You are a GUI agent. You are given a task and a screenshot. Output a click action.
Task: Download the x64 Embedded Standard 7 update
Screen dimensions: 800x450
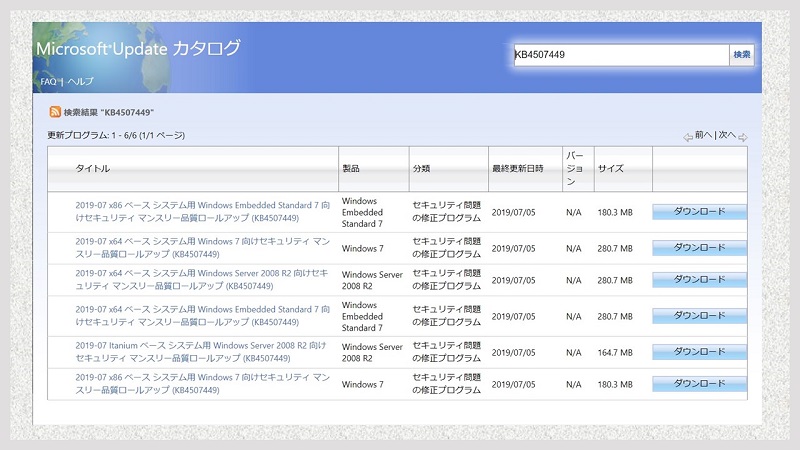pos(699,316)
